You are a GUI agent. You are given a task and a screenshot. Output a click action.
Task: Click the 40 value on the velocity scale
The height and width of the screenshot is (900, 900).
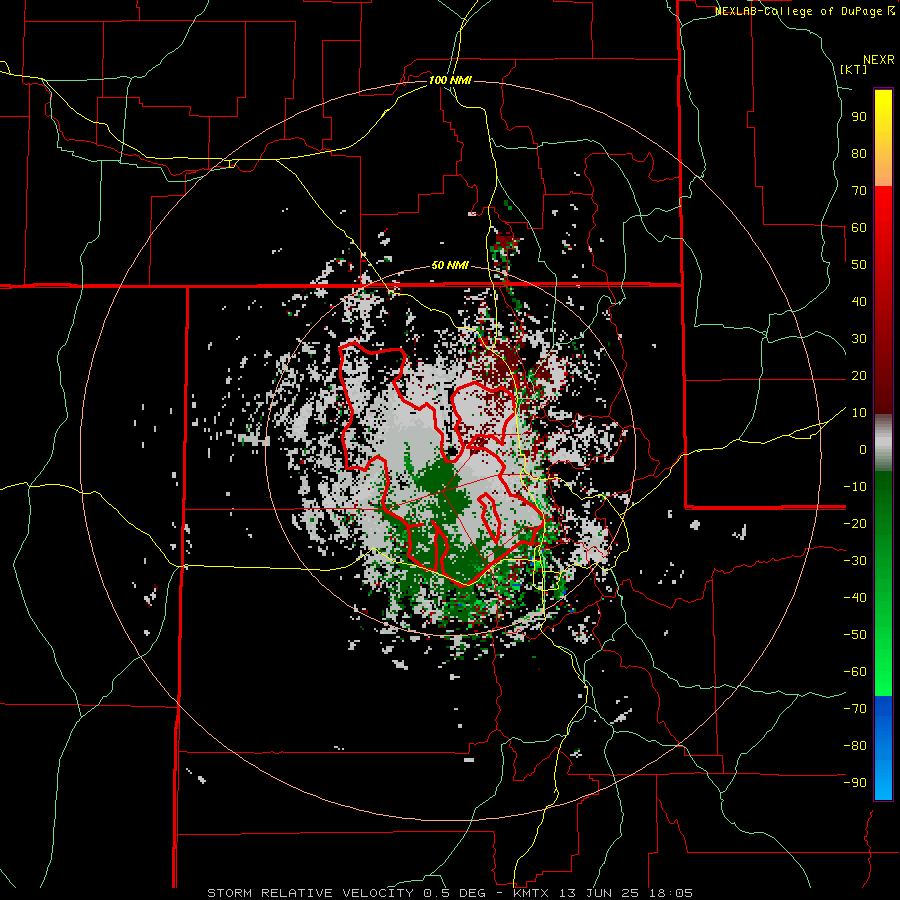click(x=859, y=301)
